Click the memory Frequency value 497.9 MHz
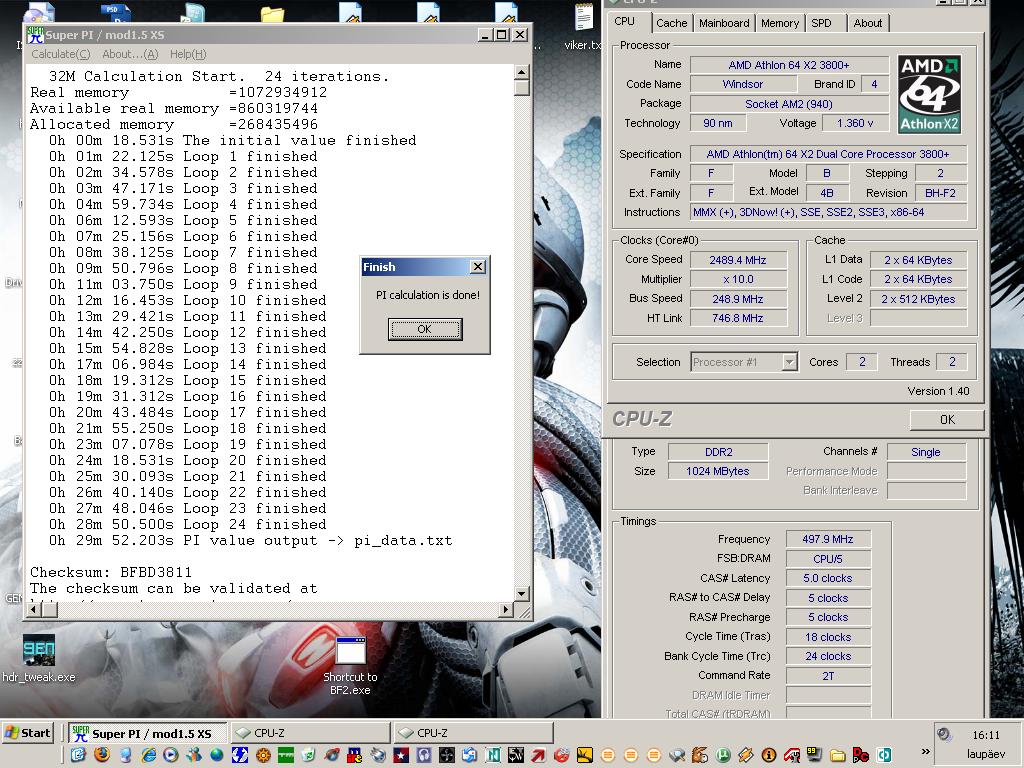Image resolution: width=1024 pixels, height=768 pixels. click(827, 539)
